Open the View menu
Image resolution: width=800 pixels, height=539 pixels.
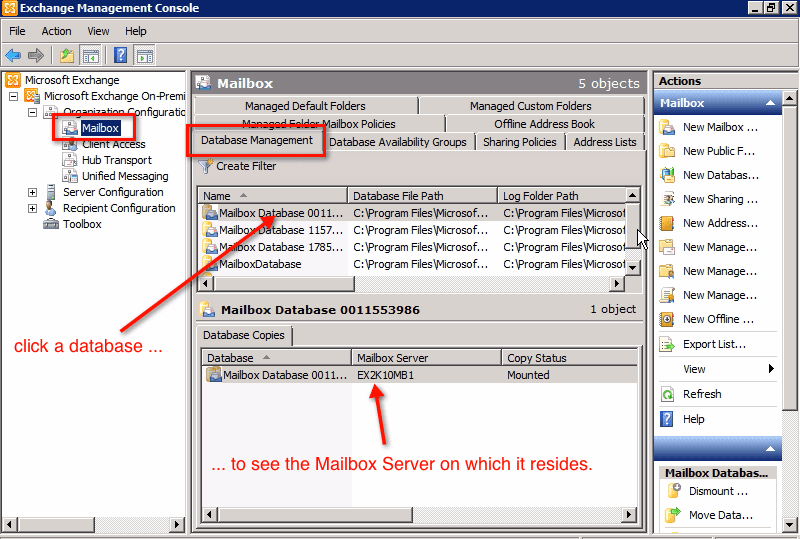pos(98,31)
